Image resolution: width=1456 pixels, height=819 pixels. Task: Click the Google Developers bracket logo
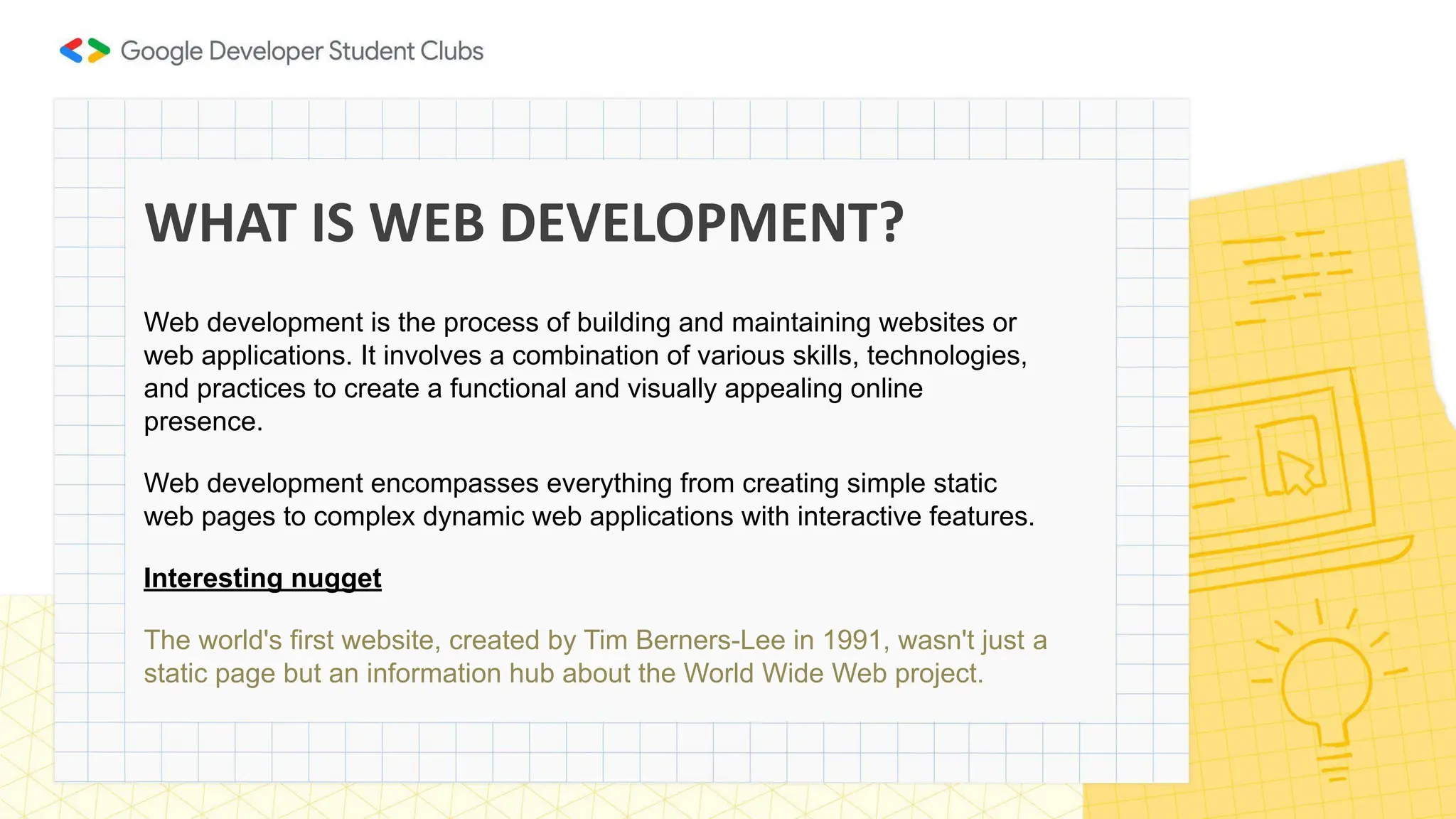[x=85, y=50]
